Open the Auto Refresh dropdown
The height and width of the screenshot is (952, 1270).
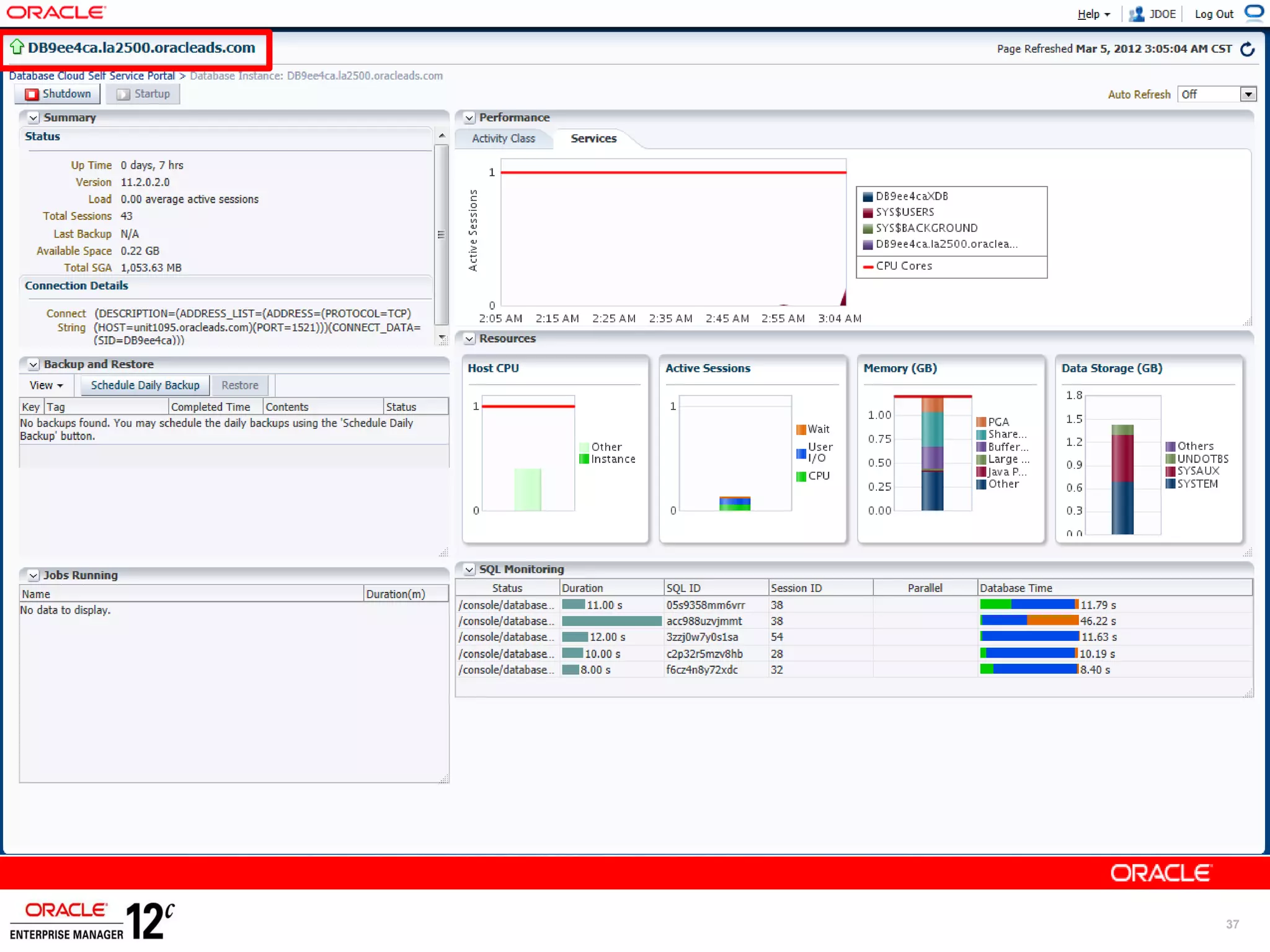1248,94
